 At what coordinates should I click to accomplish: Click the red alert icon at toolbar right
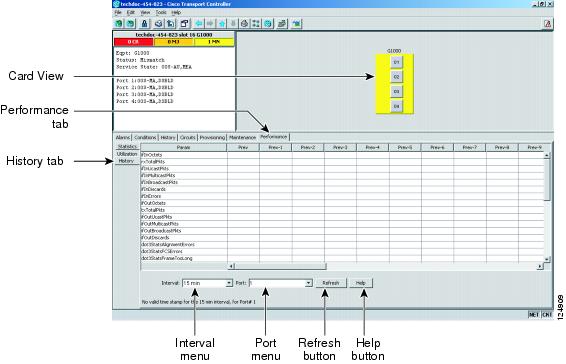(547, 24)
